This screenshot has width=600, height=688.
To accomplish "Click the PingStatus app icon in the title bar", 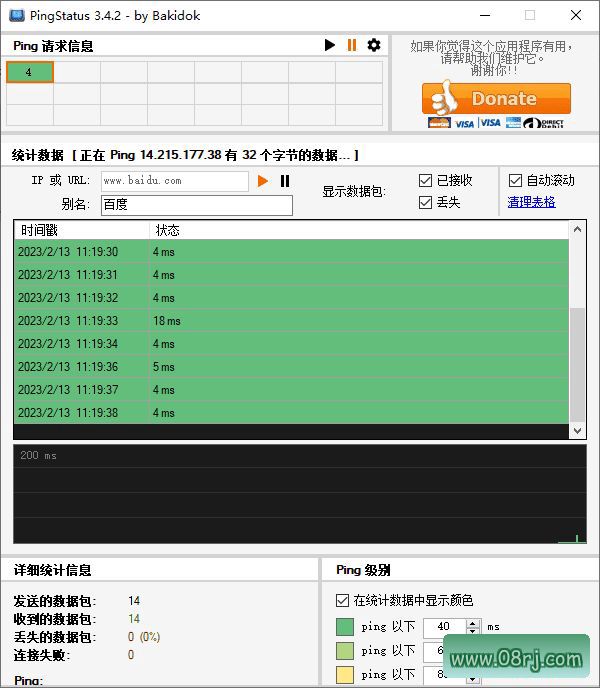I will pos(17,16).
